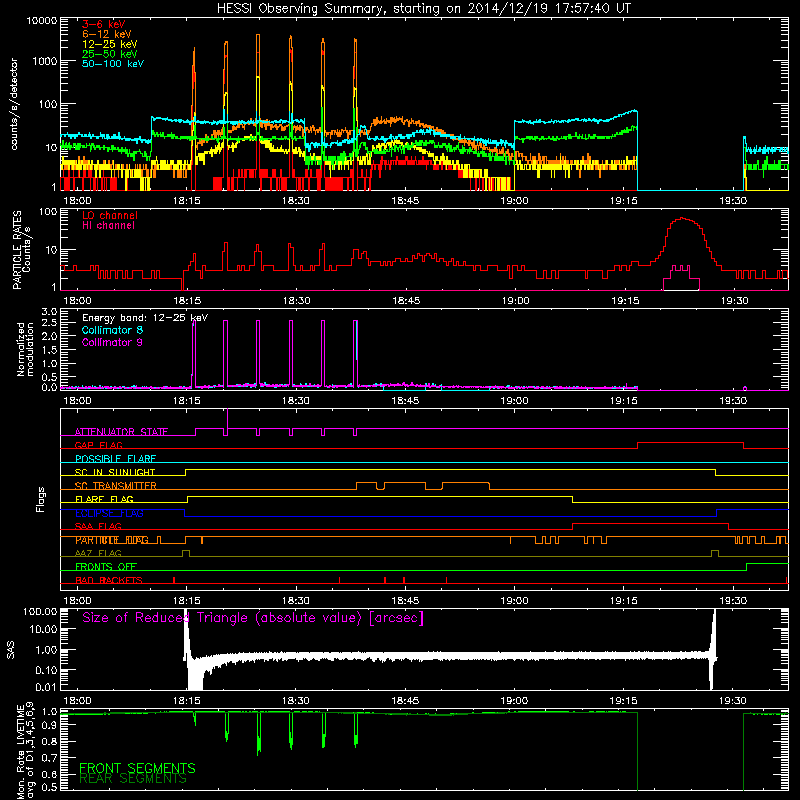The image size is (800, 800).
Task: Click '100.00' tick on SAS plot
Action: point(40,611)
